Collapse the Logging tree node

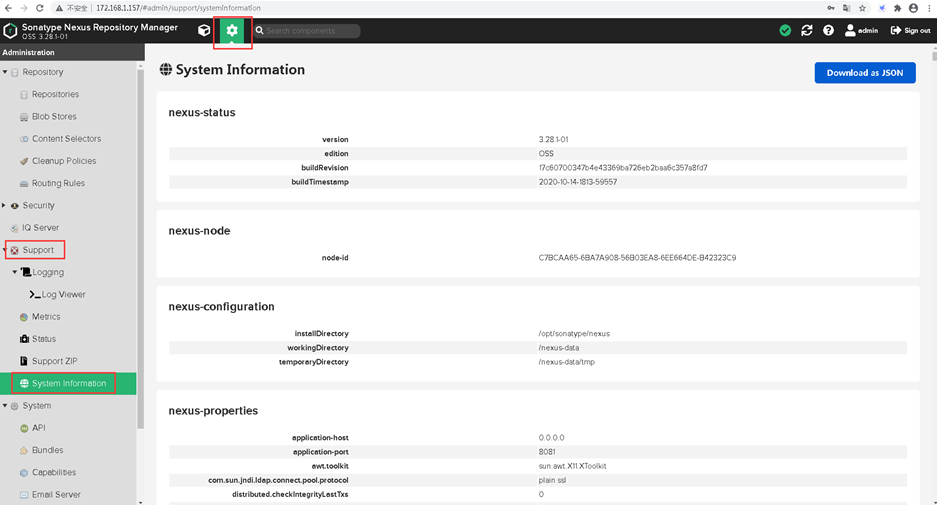[15, 272]
